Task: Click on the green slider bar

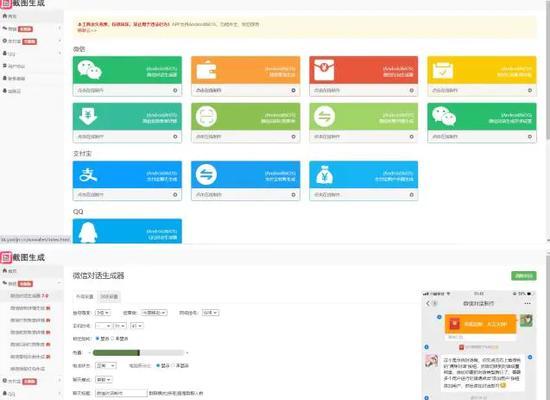Action: [139, 353]
